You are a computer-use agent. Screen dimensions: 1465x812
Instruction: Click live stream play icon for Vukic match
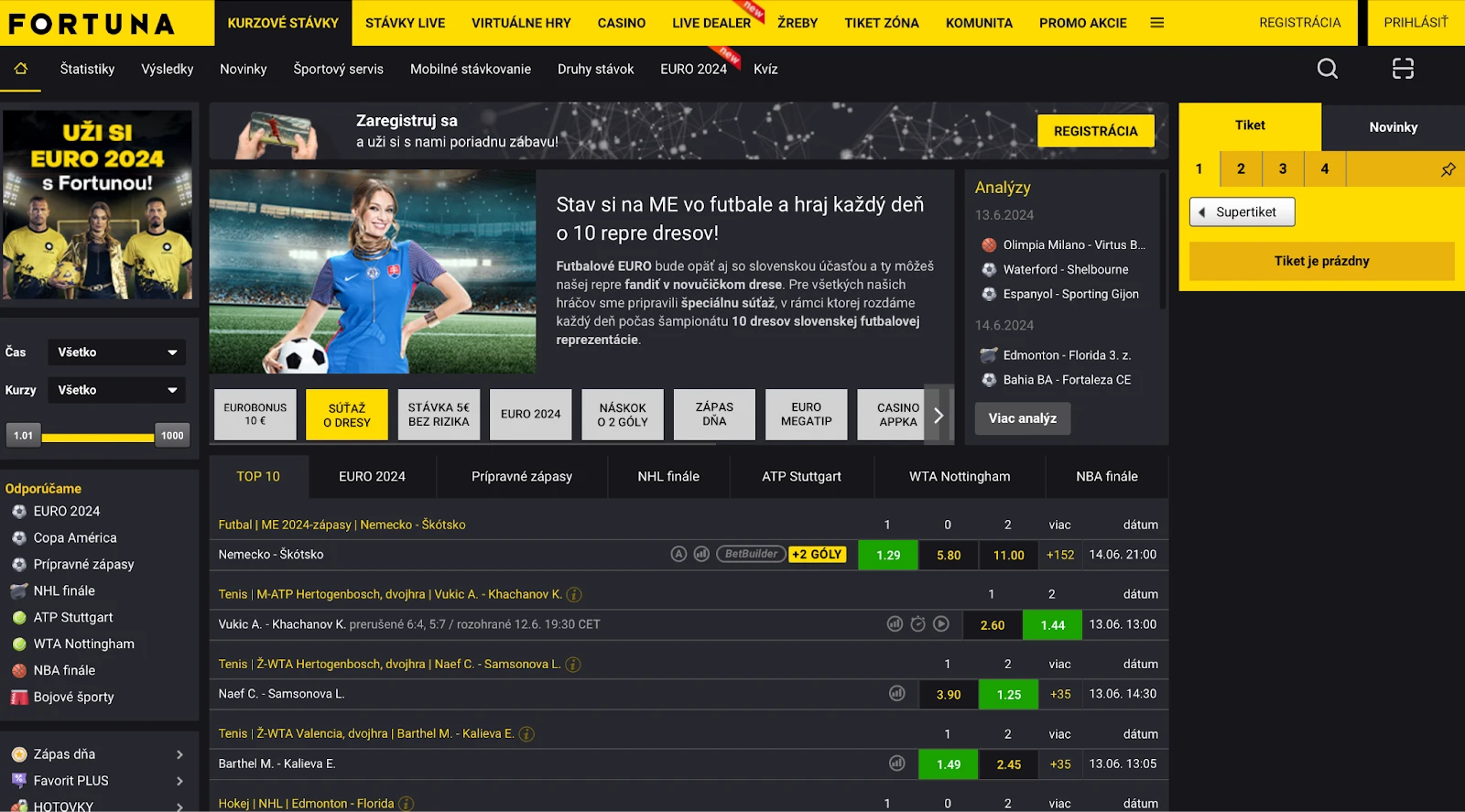tap(941, 624)
